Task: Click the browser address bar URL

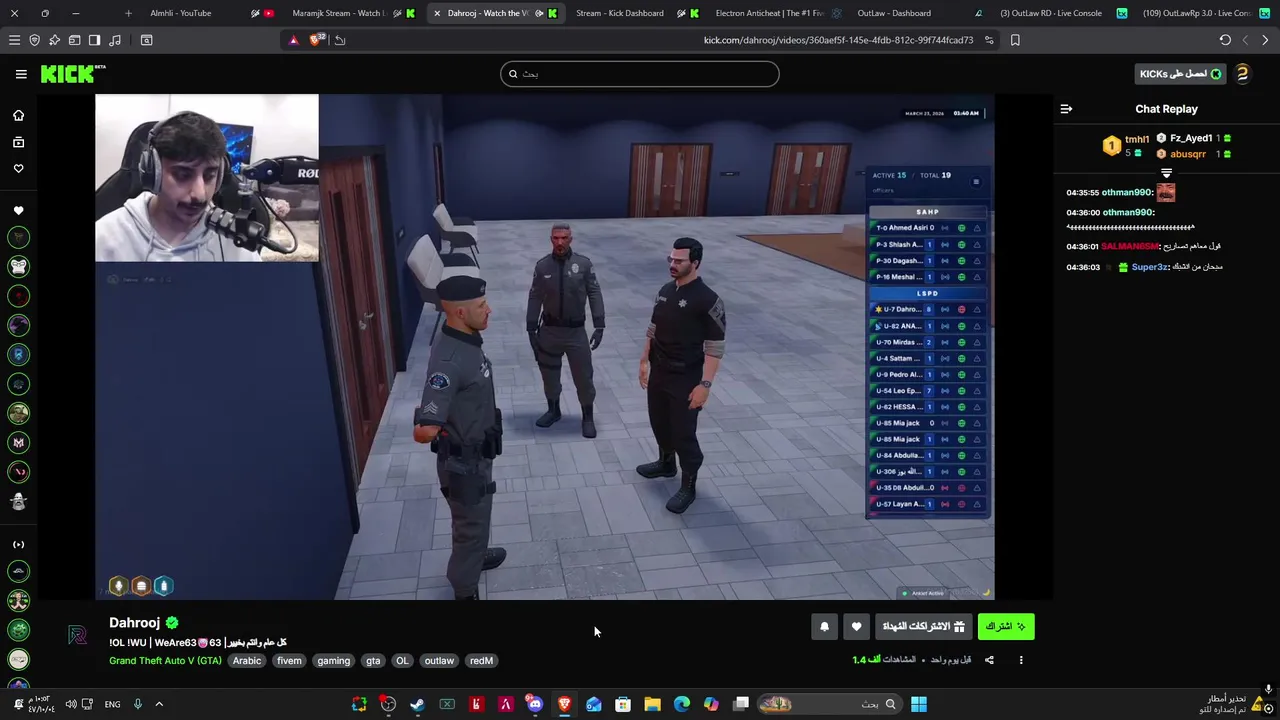Action: tap(838, 40)
